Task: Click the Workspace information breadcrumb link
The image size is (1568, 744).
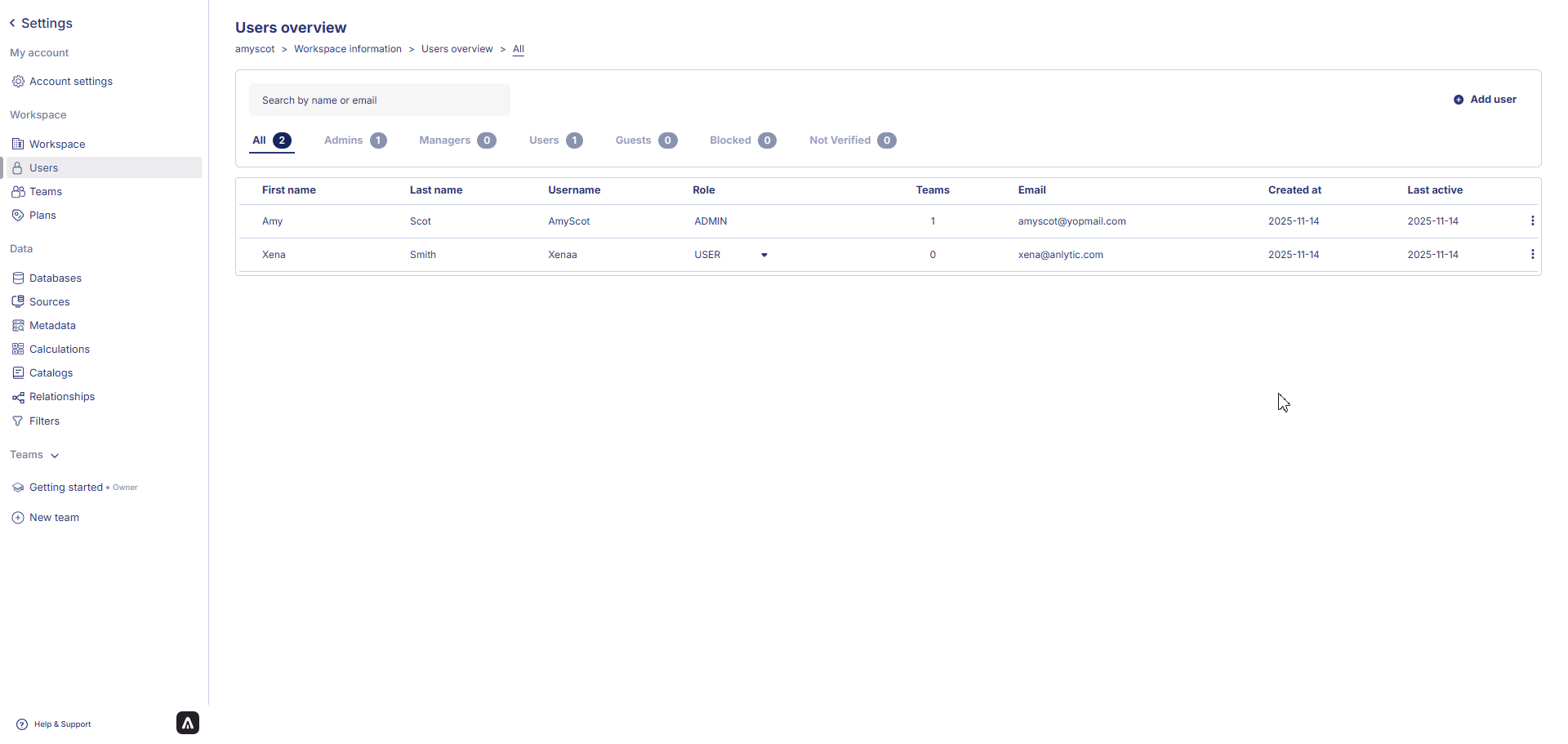Action: coord(347,49)
